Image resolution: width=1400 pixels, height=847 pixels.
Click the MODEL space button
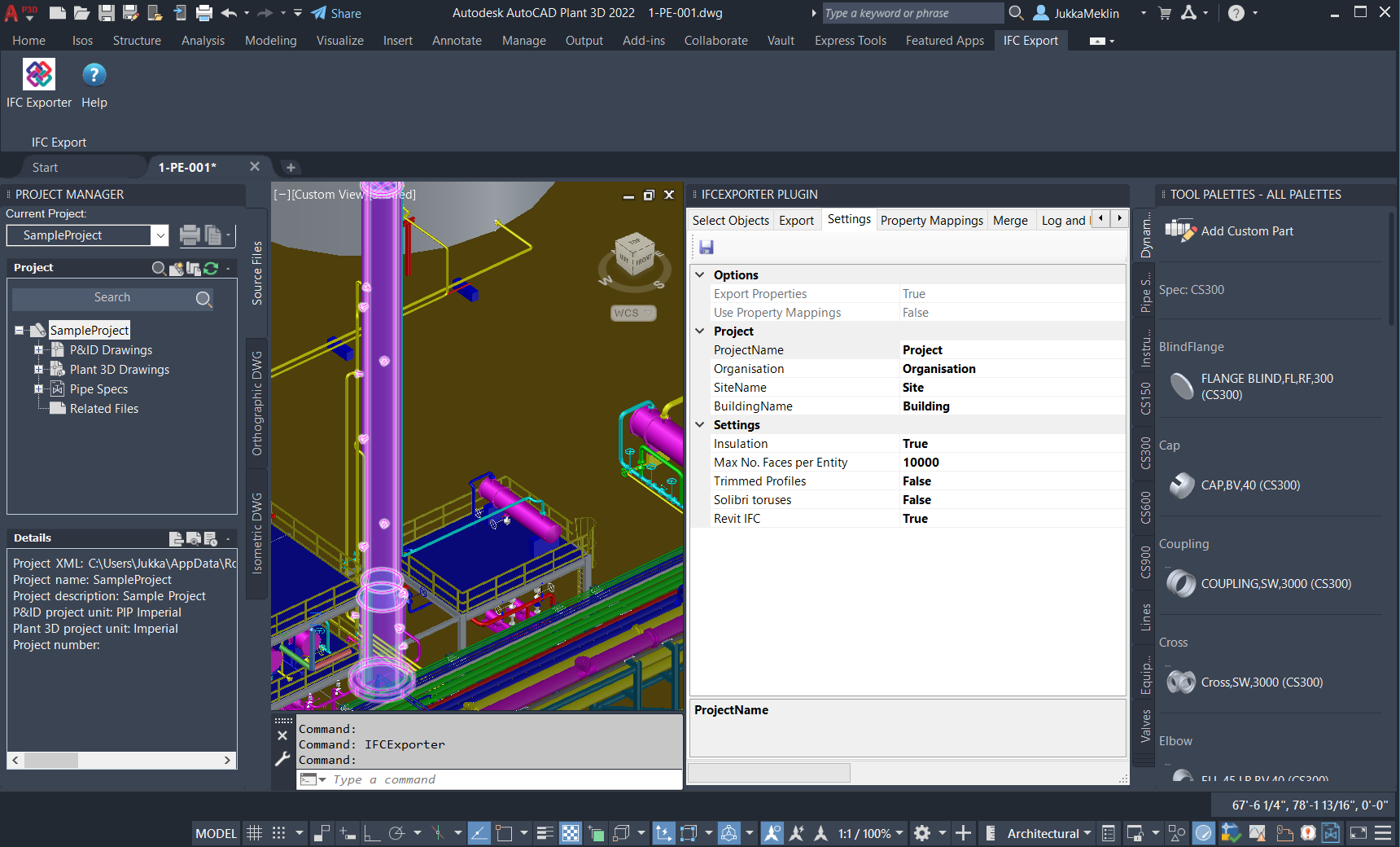click(x=216, y=833)
